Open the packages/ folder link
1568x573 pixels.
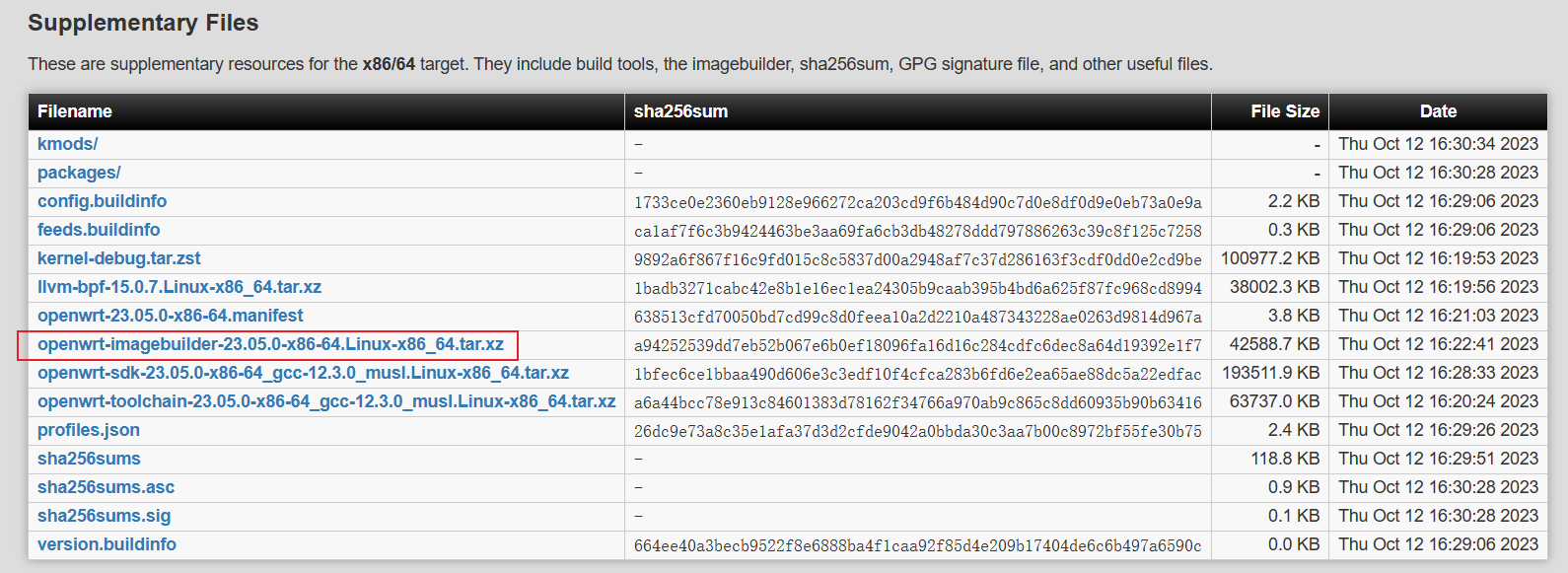(79, 173)
